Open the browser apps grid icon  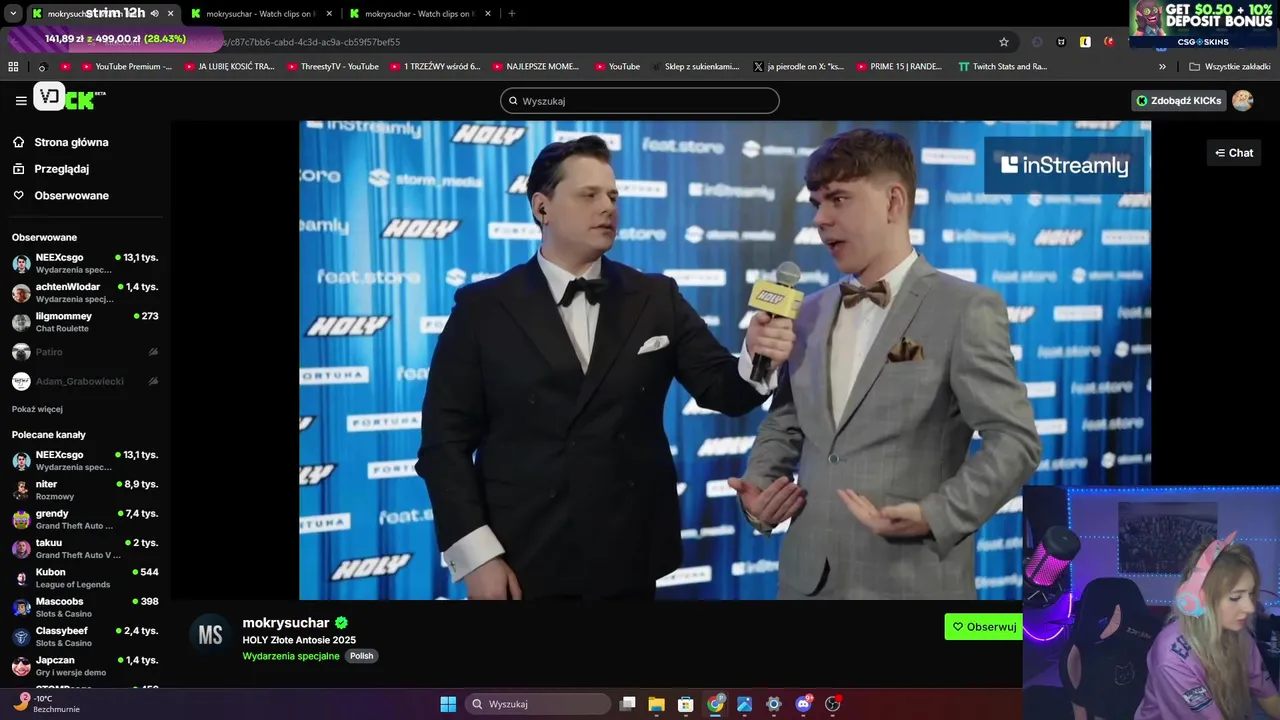[13, 67]
